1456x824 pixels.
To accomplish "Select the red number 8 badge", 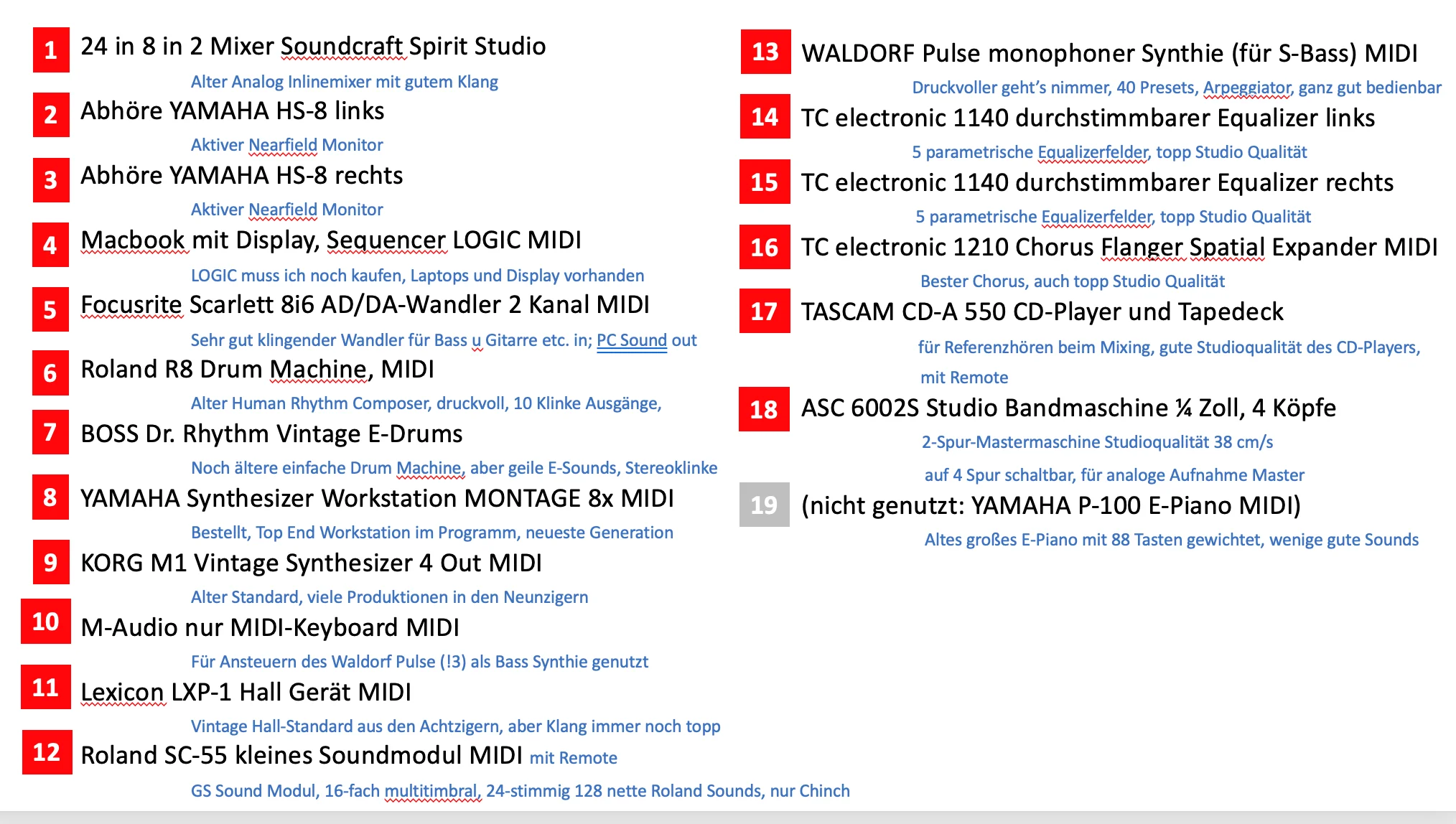I will pos(50,497).
